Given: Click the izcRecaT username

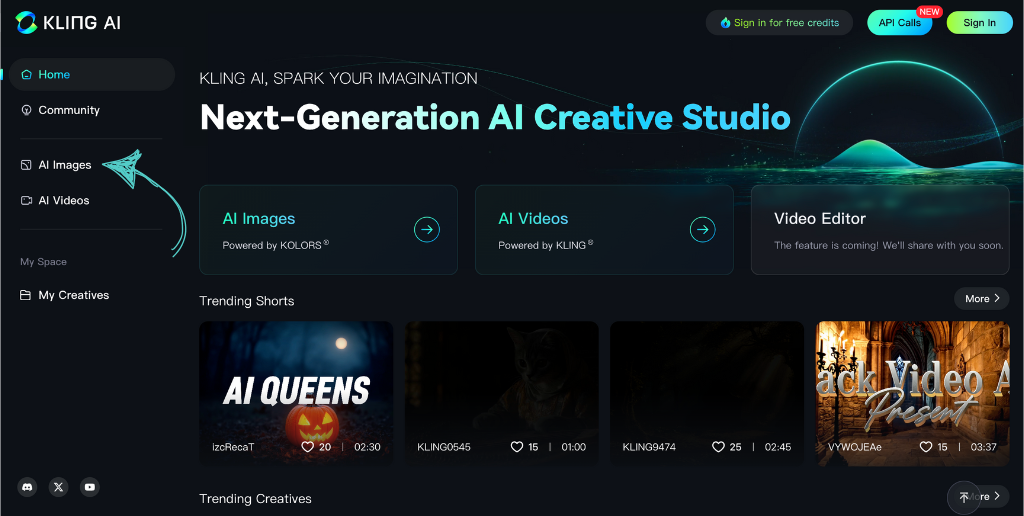Looking at the screenshot, I should pyautogui.click(x=232, y=447).
